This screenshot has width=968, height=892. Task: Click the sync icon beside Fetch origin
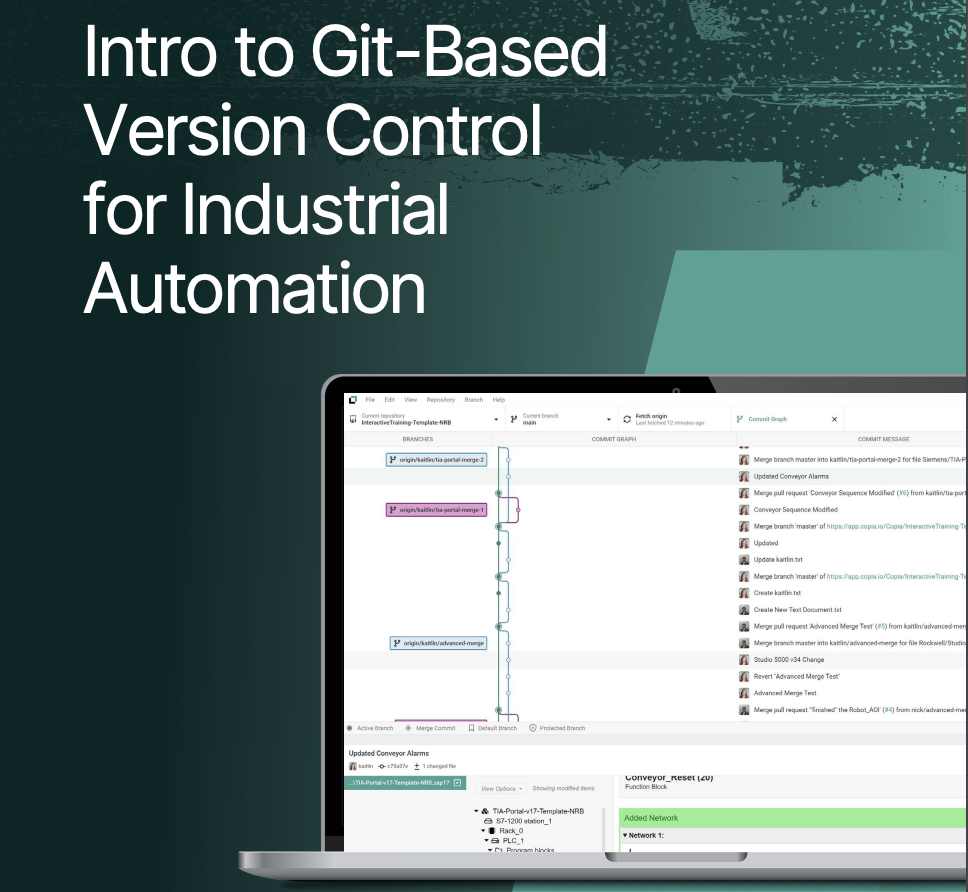[626, 417]
